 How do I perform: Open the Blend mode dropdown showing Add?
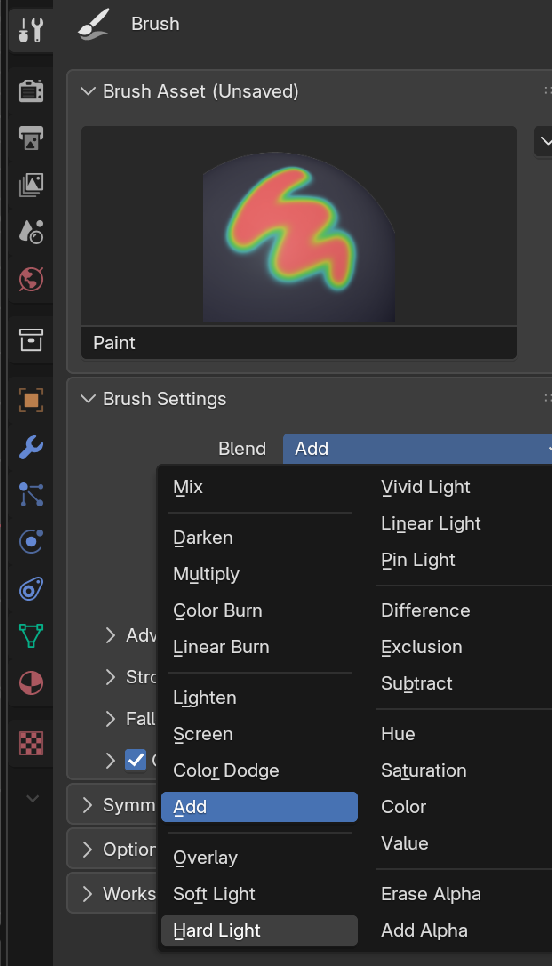pos(417,449)
